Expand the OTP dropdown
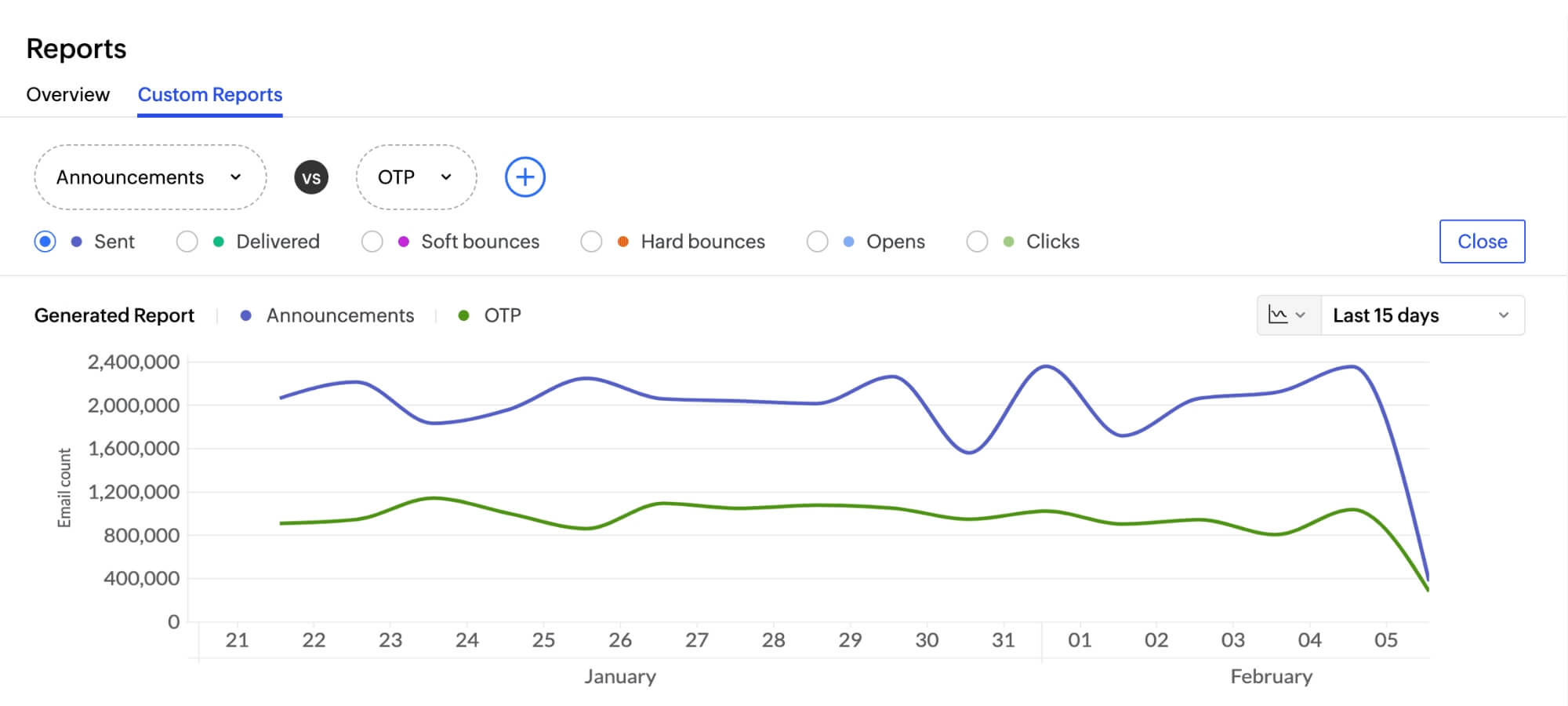Screen dimensions: 1568x706 [416, 177]
